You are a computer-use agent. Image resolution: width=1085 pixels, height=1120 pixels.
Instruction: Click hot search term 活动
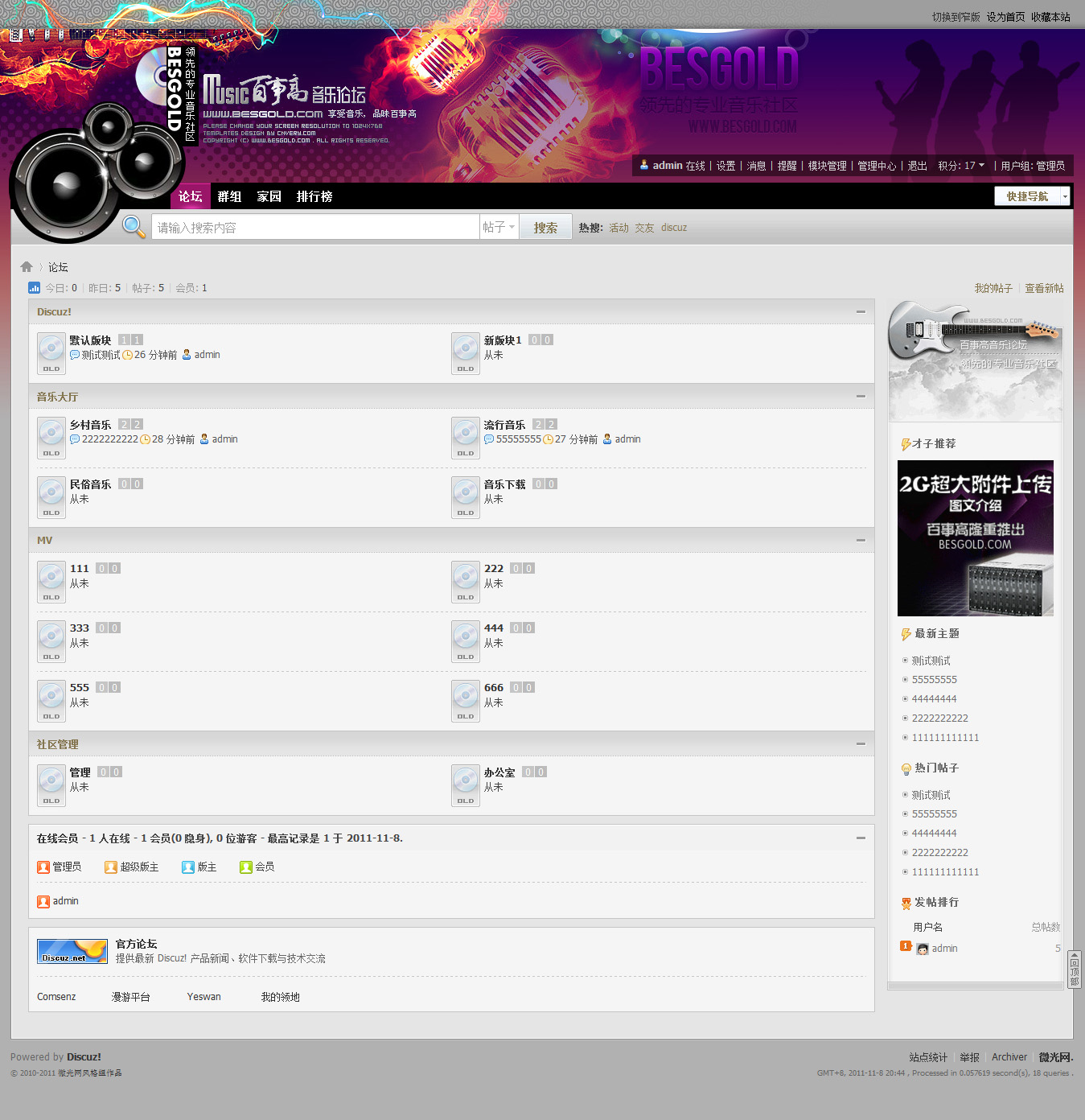click(619, 228)
